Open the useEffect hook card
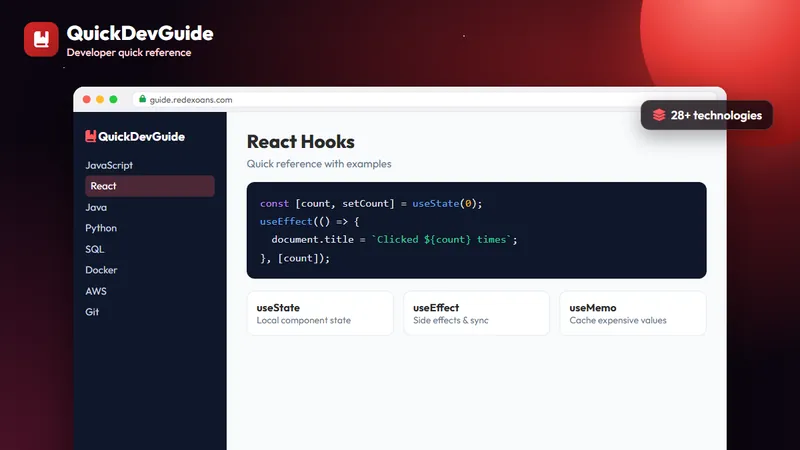 (x=477, y=313)
